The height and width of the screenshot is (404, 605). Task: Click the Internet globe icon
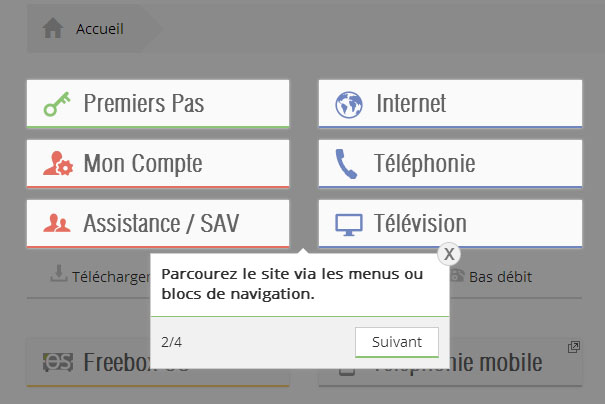click(x=349, y=103)
